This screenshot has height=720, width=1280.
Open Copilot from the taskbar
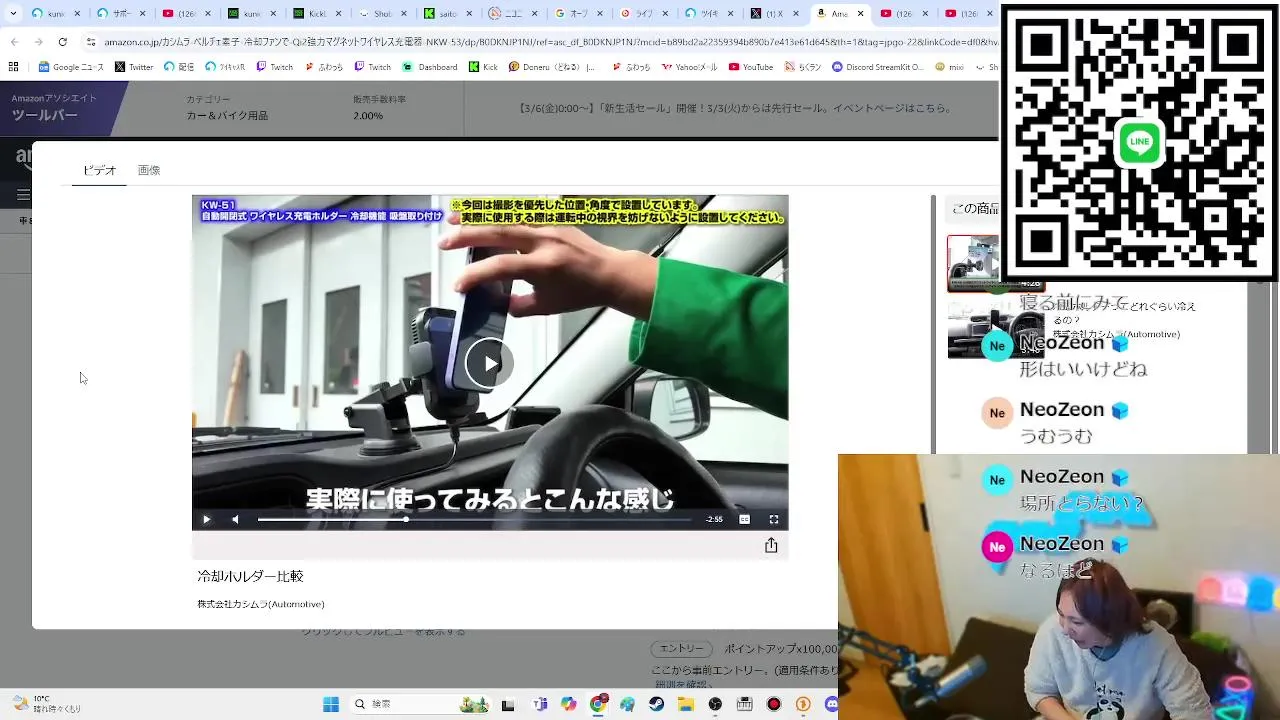click(x=569, y=704)
